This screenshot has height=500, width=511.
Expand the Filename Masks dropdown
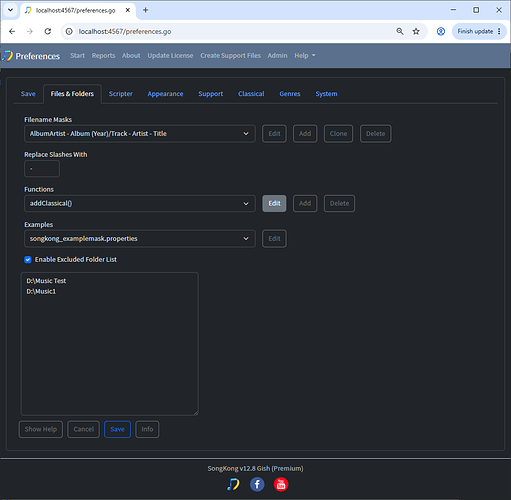(140, 134)
